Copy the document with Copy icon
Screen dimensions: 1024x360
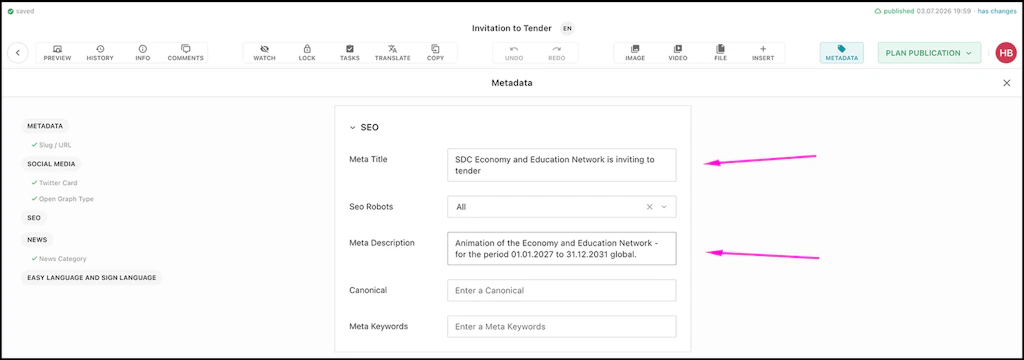435,53
